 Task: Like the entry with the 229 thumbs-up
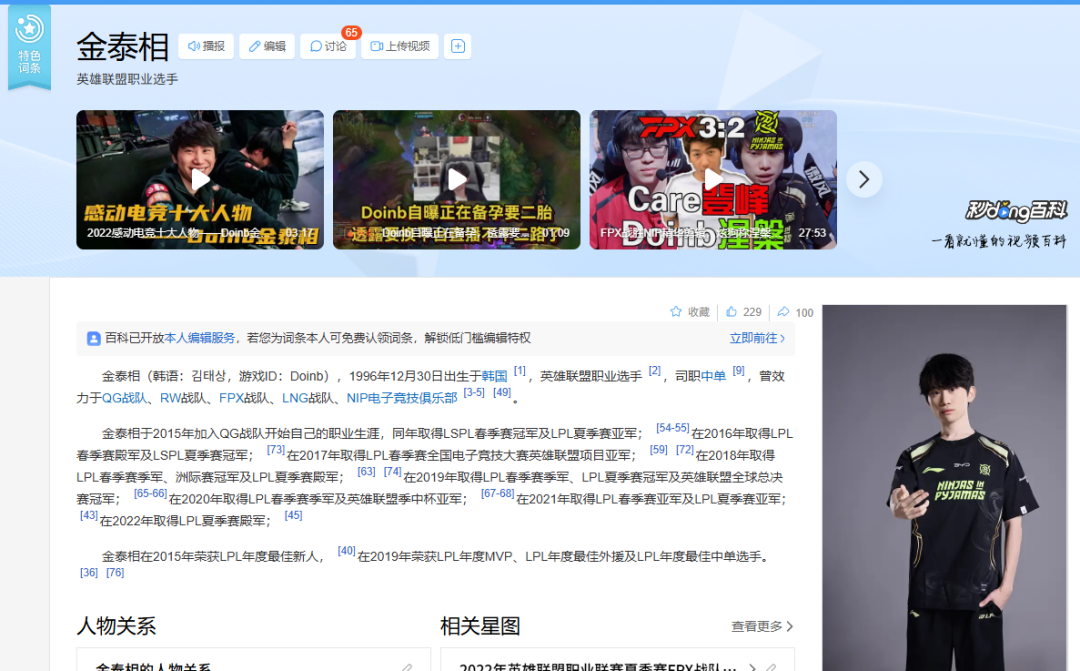coord(744,312)
